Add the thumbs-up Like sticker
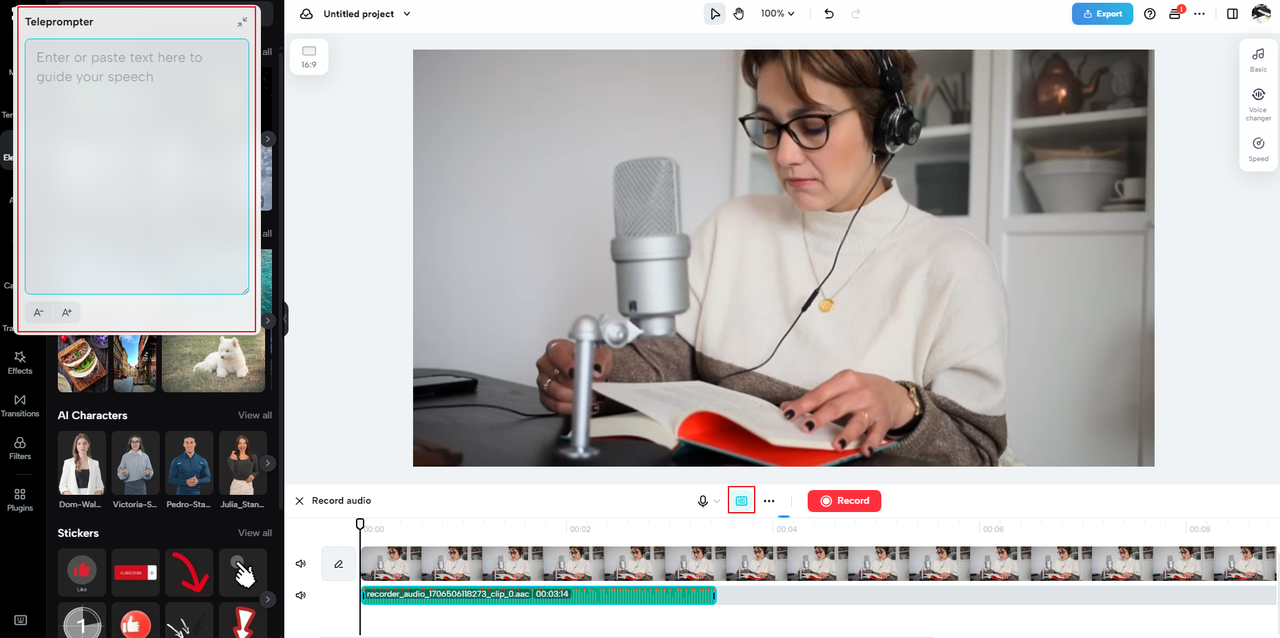Image resolution: width=1280 pixels, height=638 pixels. (x=82, y=573)
